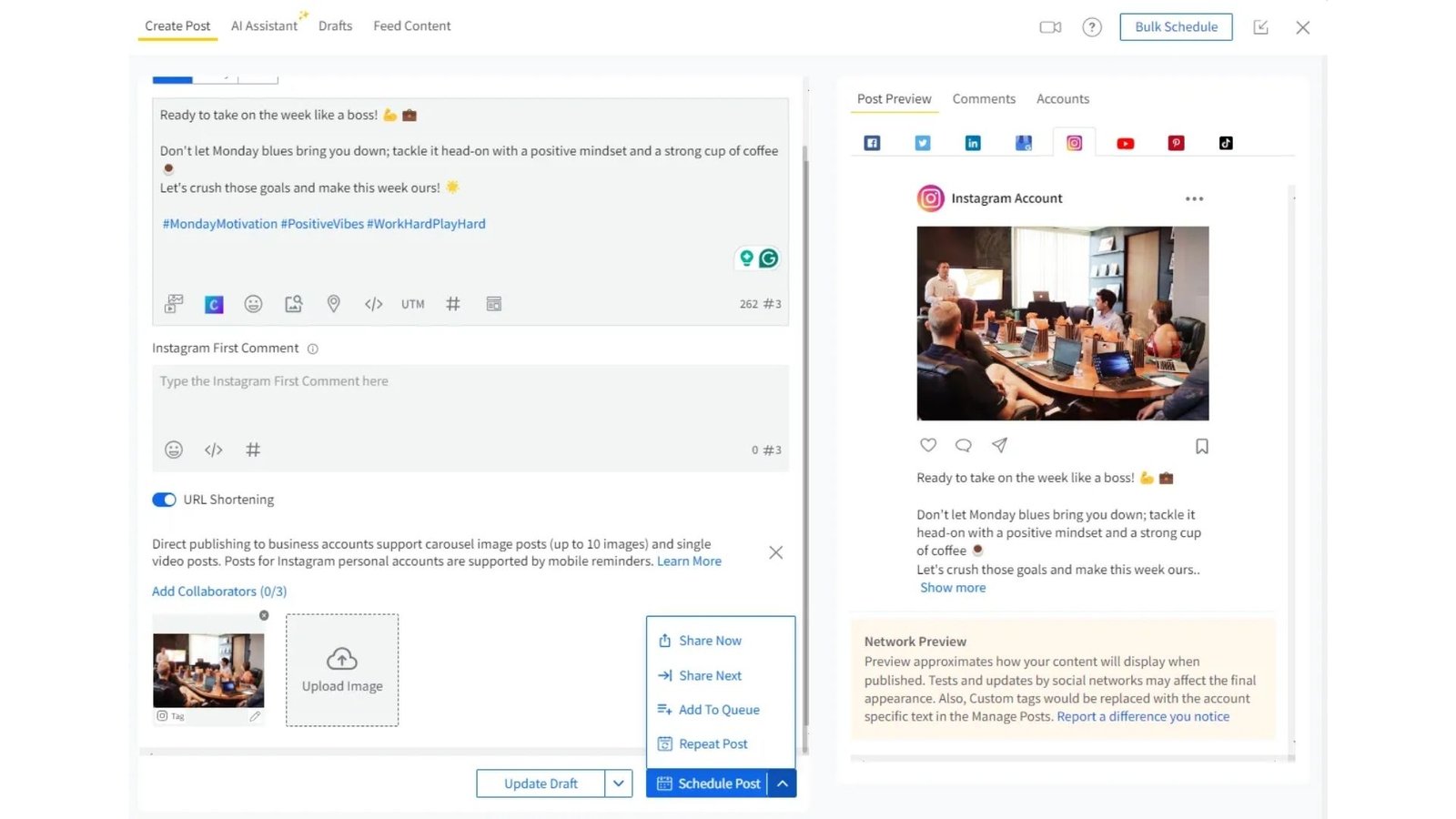
Task: Click the green suggestion bulb icon
Action: (746, 258)
